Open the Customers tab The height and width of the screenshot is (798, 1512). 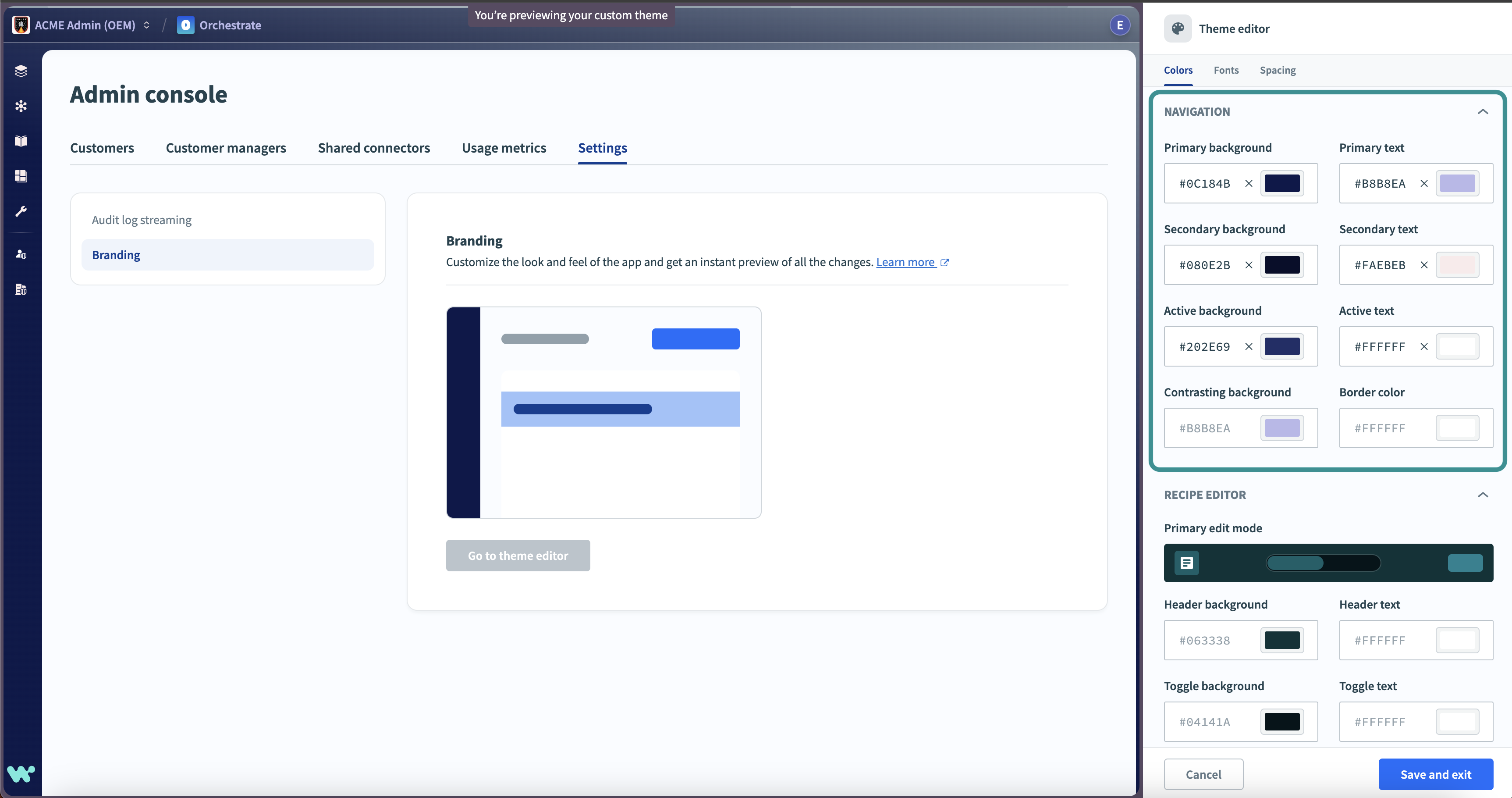pos(102,148)
